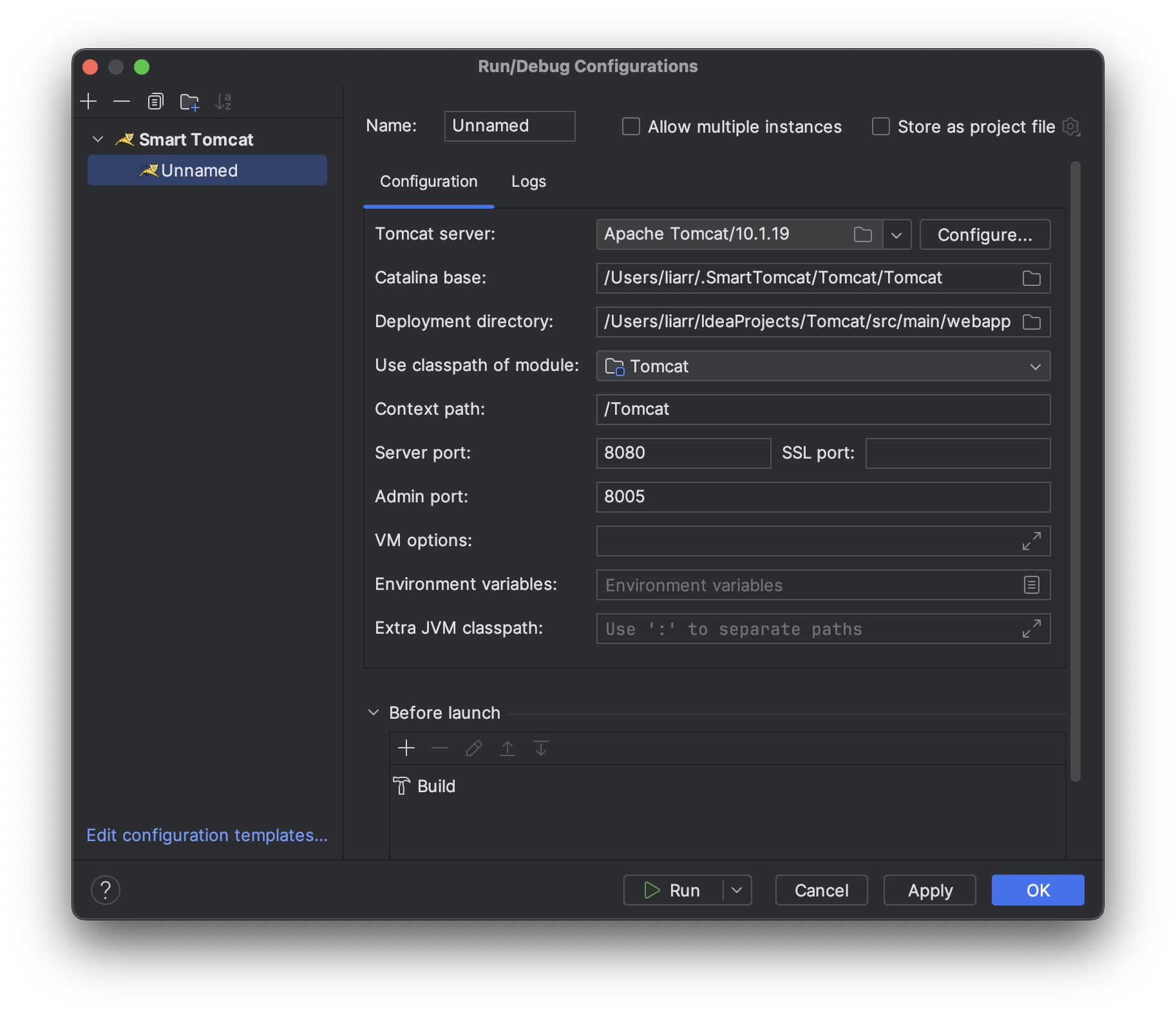The image size is (1176, 1015).
Task: Browse for the Tomcat server folder
Action: [862, 234]
